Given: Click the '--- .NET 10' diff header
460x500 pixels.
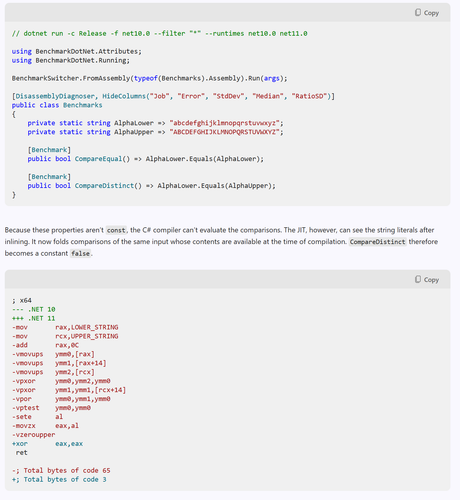Looking at the screenshot, I should (33, 309).
